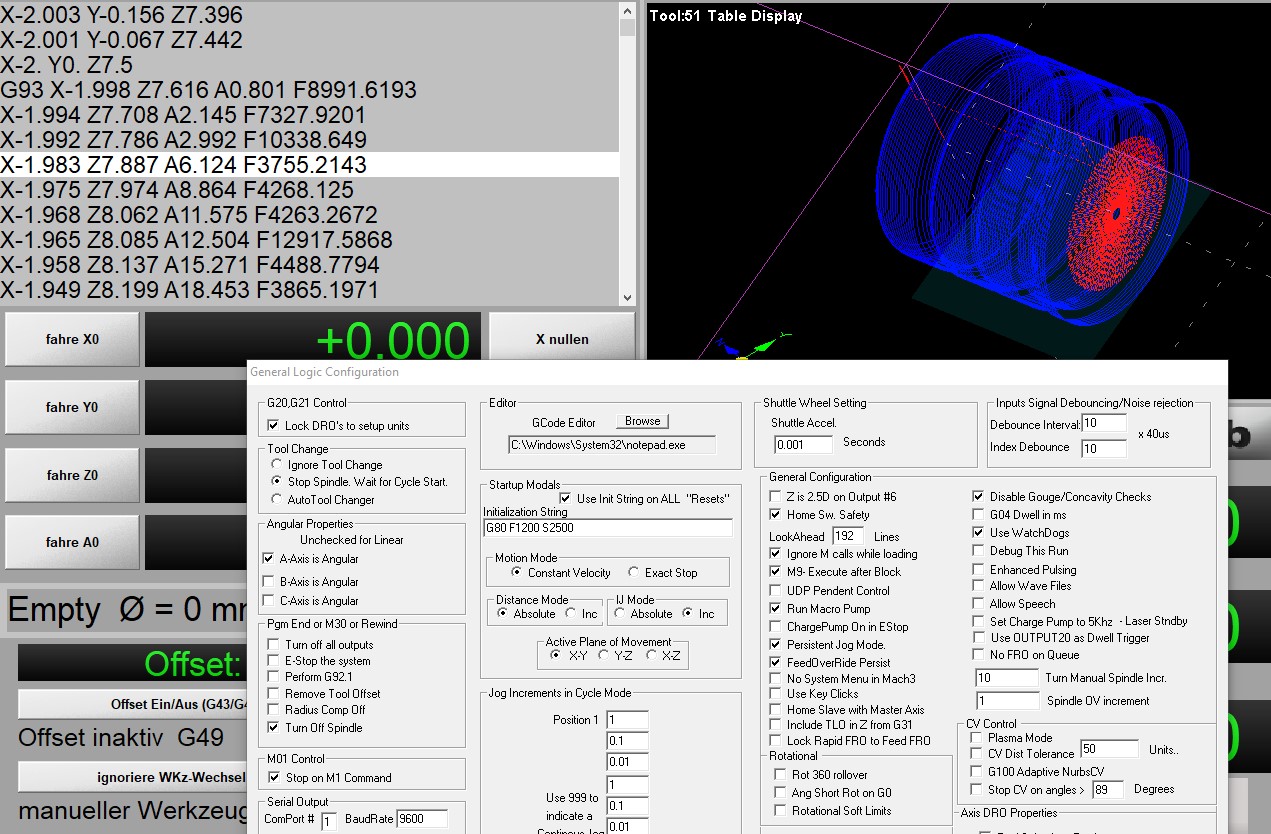
Task: Click the GCode Editor path field
Action: pos(612,445)
